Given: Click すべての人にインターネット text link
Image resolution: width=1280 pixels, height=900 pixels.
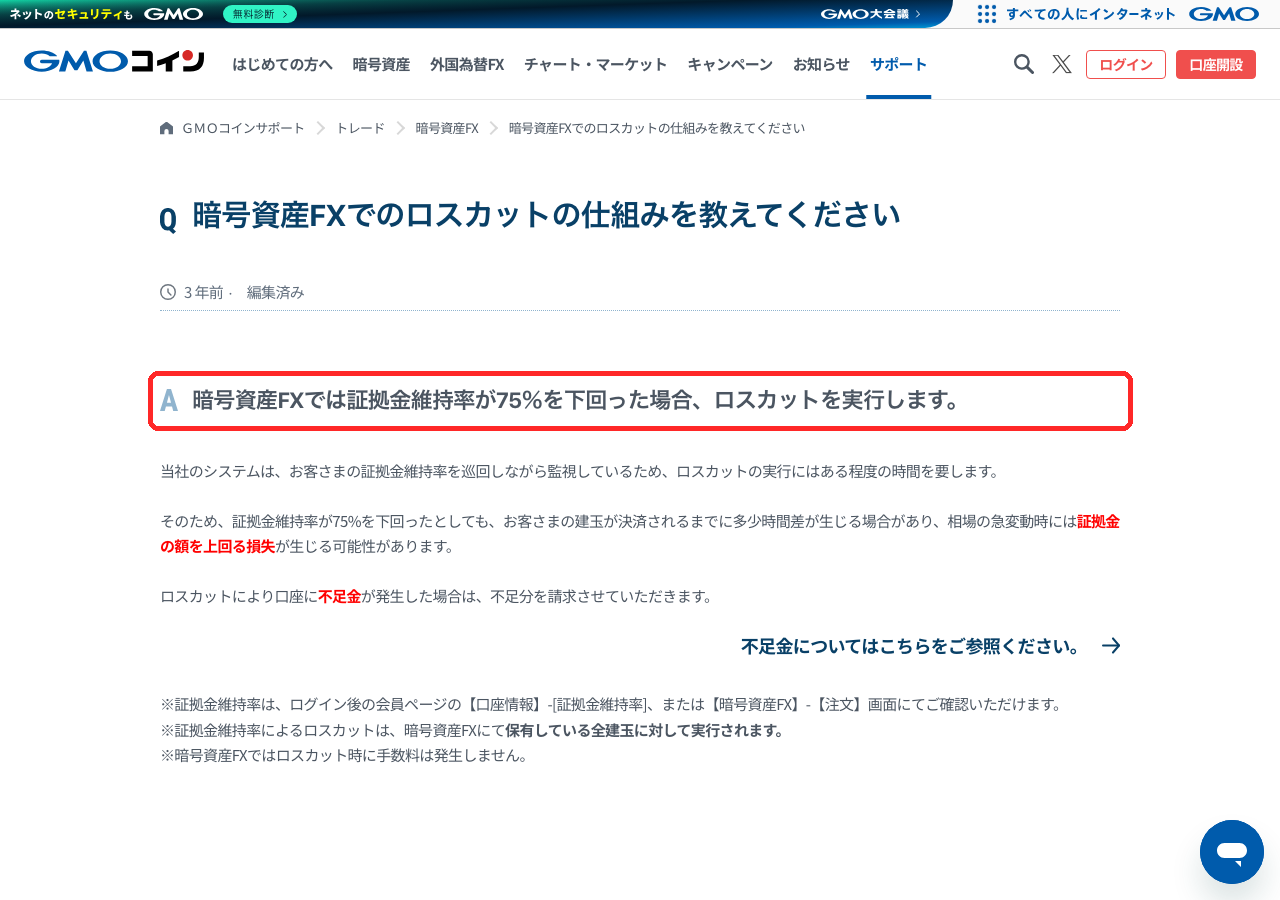Looking at the screenshot, I should click(x=1091, y=14).
